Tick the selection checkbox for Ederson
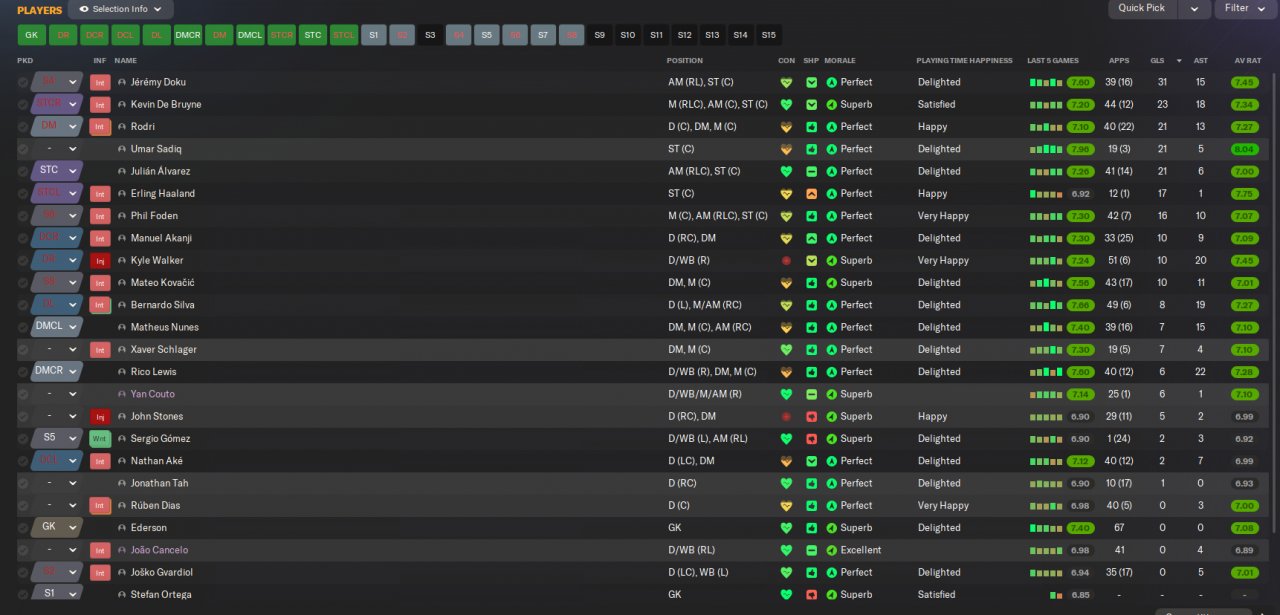 pos(23,528)
